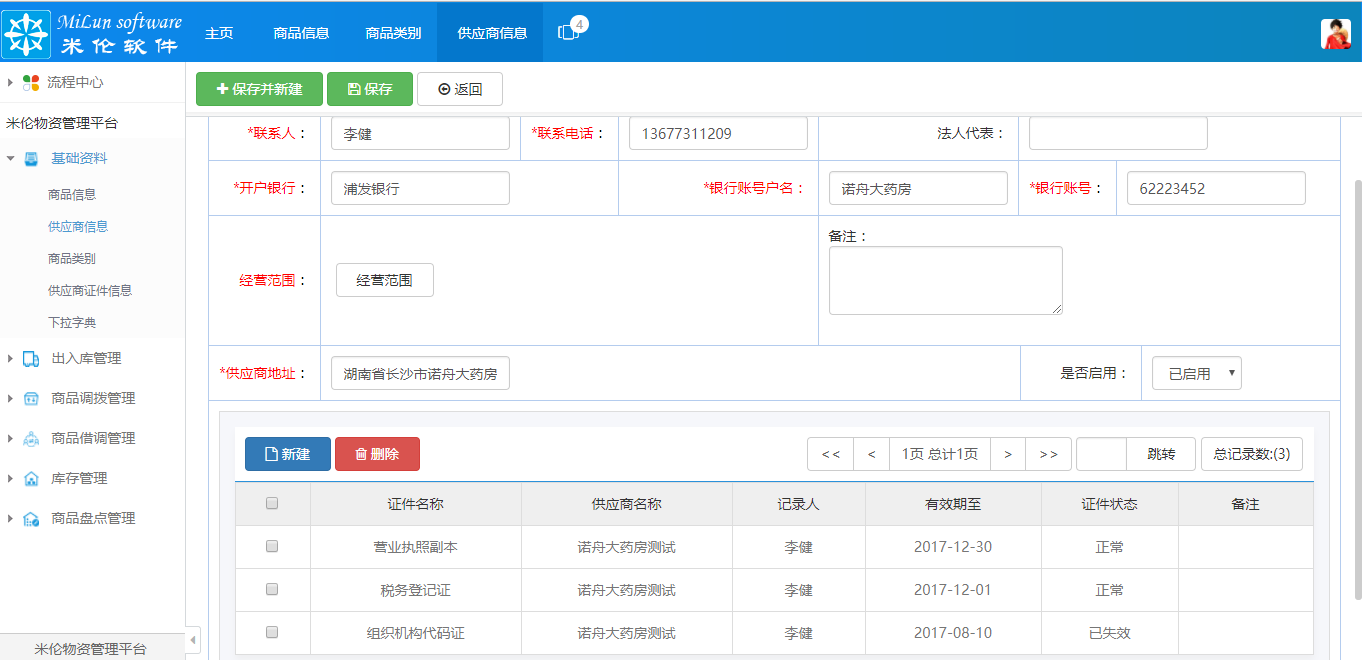Check the 营业执照副本 row checkbox
The height and width of the screenshot is (660, 1362).
pyautogui.click(x=270, y=546)
